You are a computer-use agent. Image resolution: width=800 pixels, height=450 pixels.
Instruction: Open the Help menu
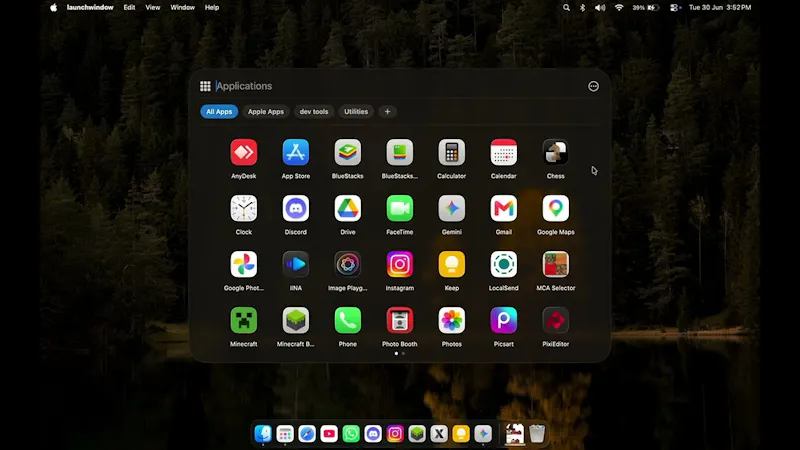coord(212,7)
